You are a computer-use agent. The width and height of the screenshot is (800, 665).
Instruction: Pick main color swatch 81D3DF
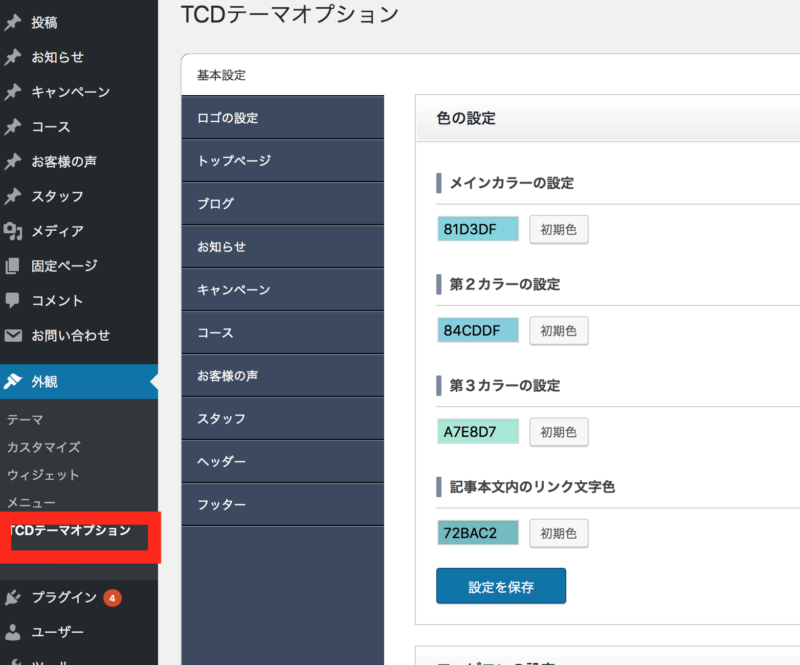click(478, 229)
